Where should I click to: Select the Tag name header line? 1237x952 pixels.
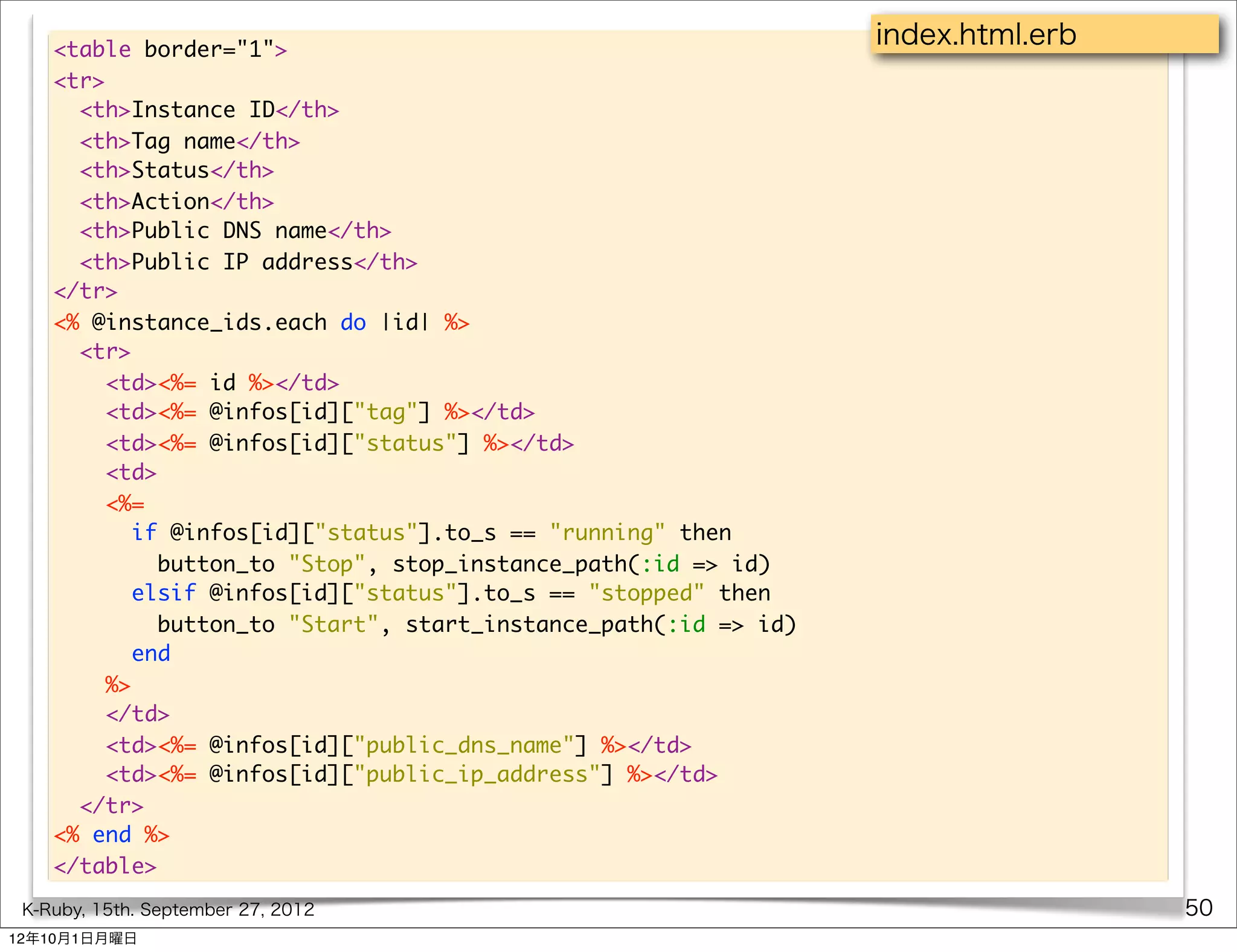(x=190, y=141)
